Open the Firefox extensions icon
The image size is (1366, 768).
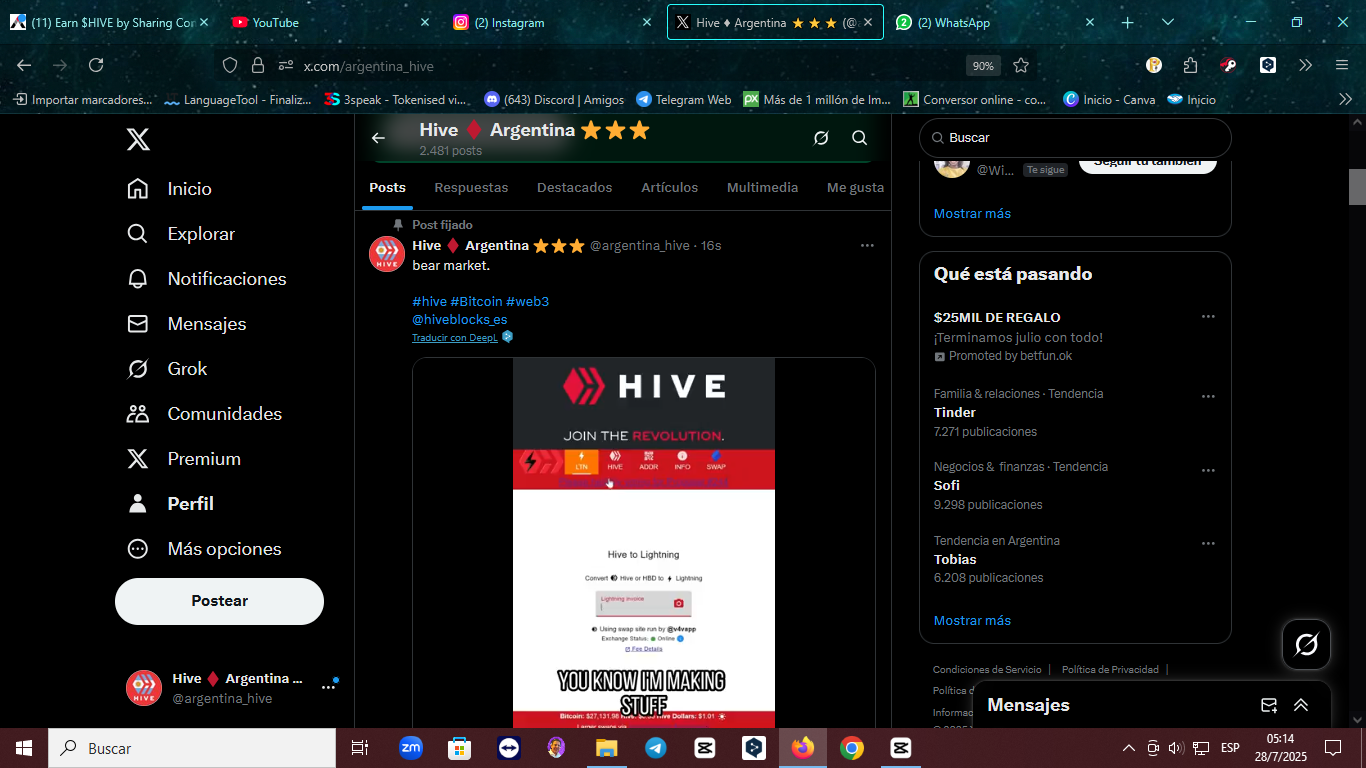1190,65
